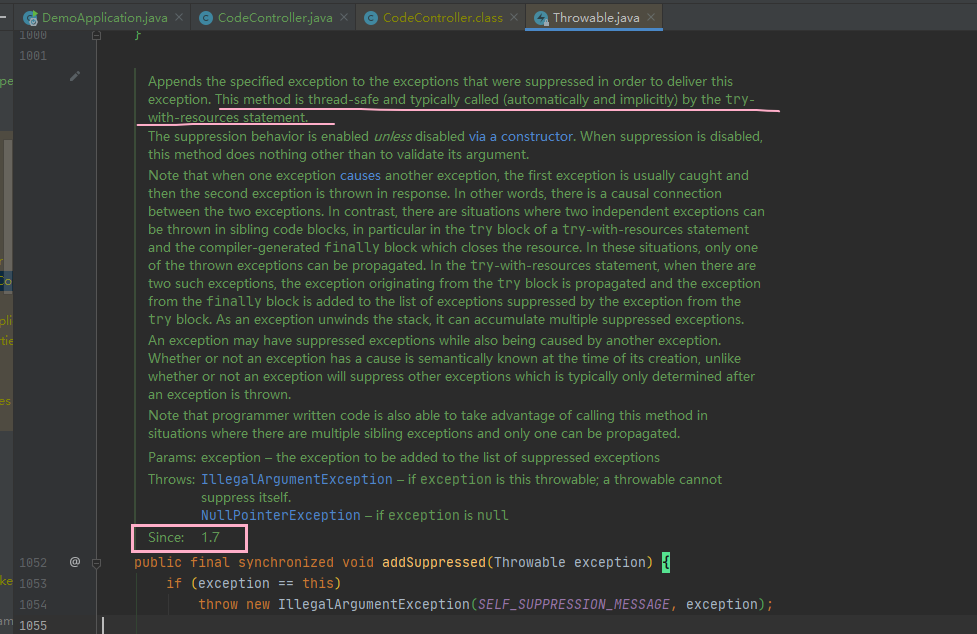Collapse the fold marker at line 1000

(x=97, y=35)
